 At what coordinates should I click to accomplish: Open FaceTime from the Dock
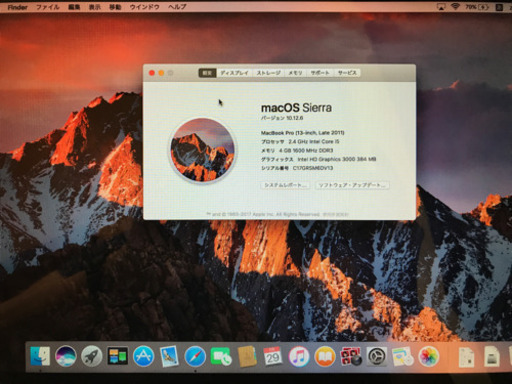(221, 356)
